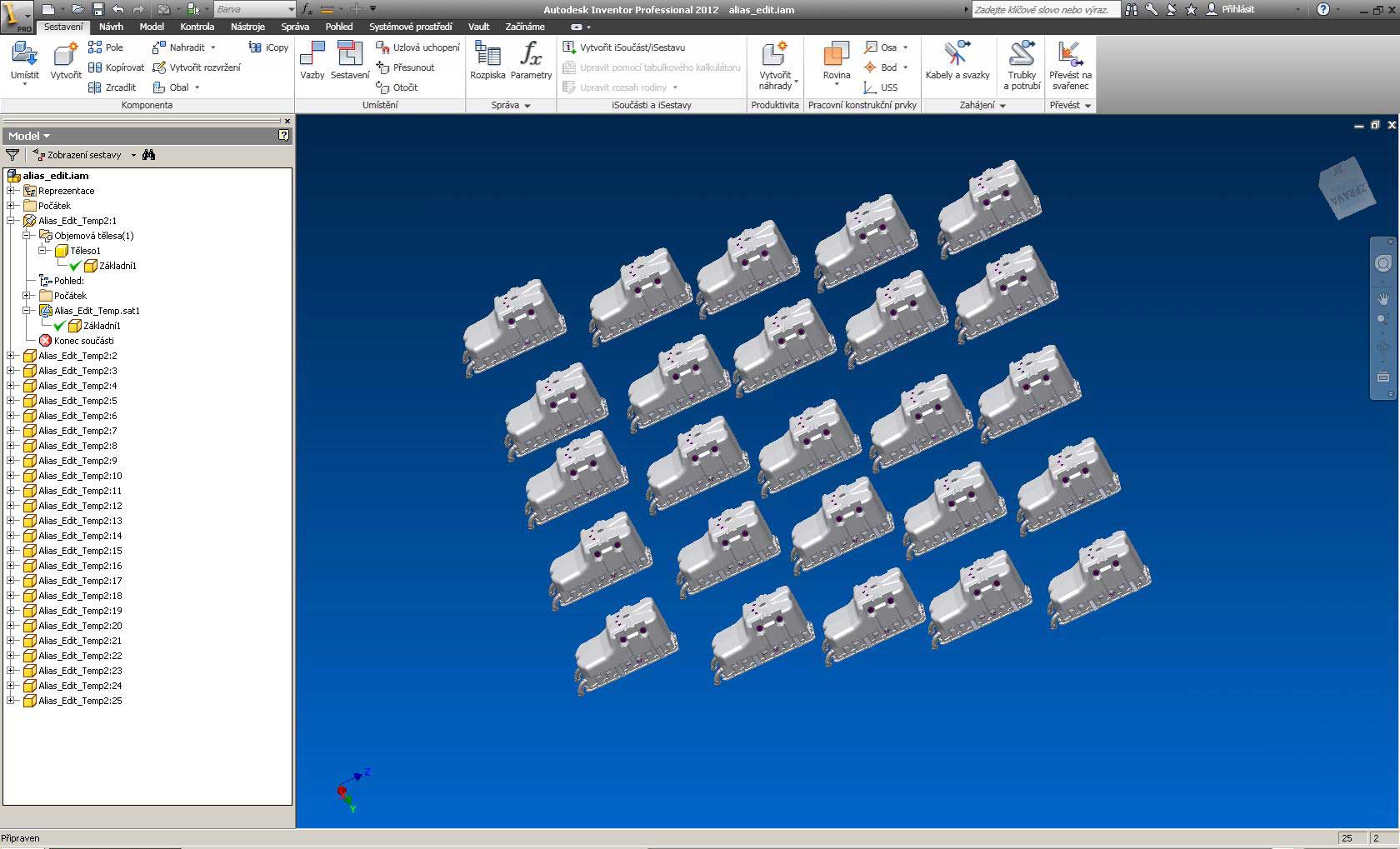The image size is (1400, 849).
Task: Open the Parametry fx tool
Action: point(531,57)
